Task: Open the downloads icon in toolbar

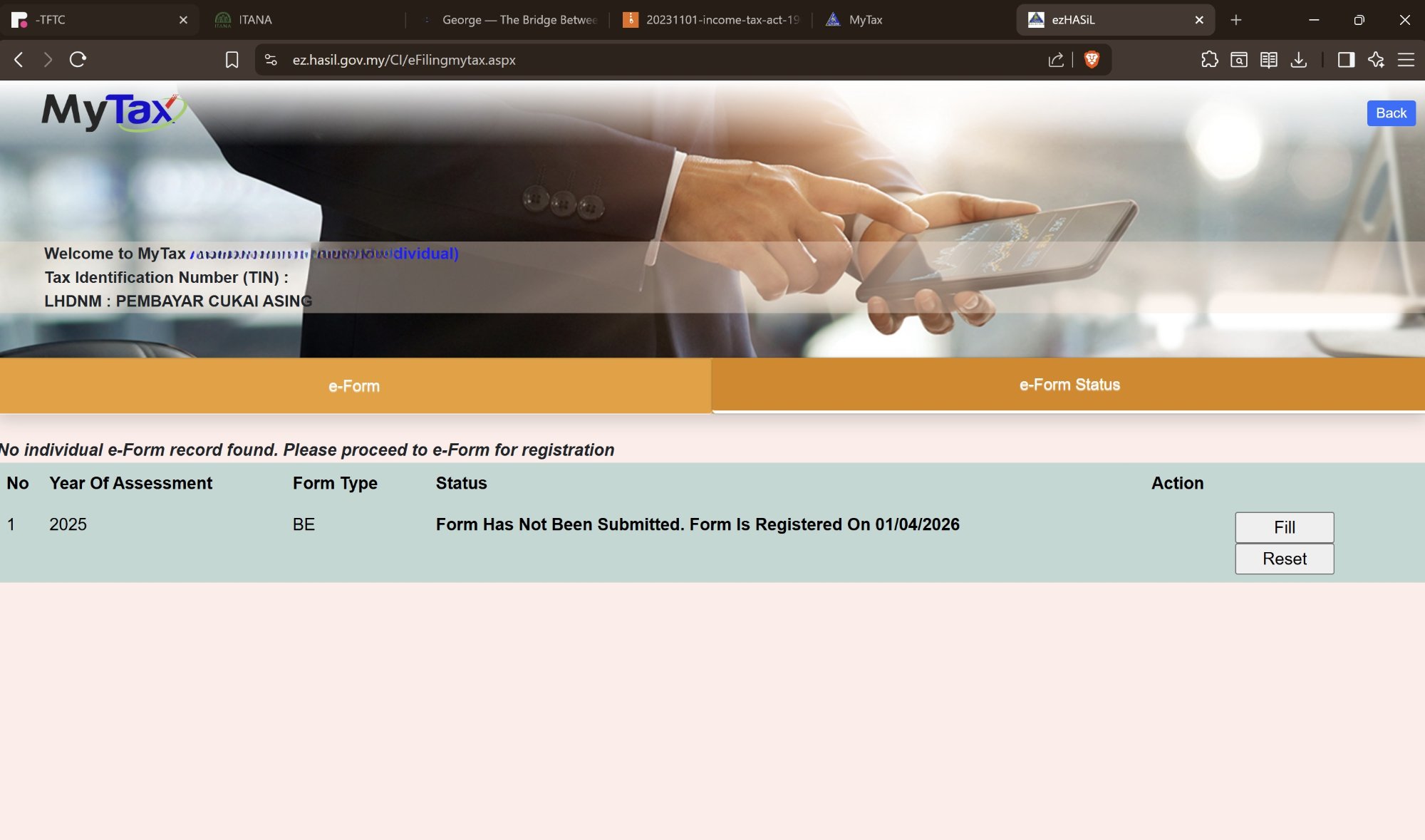Action: coord(1298,60)
